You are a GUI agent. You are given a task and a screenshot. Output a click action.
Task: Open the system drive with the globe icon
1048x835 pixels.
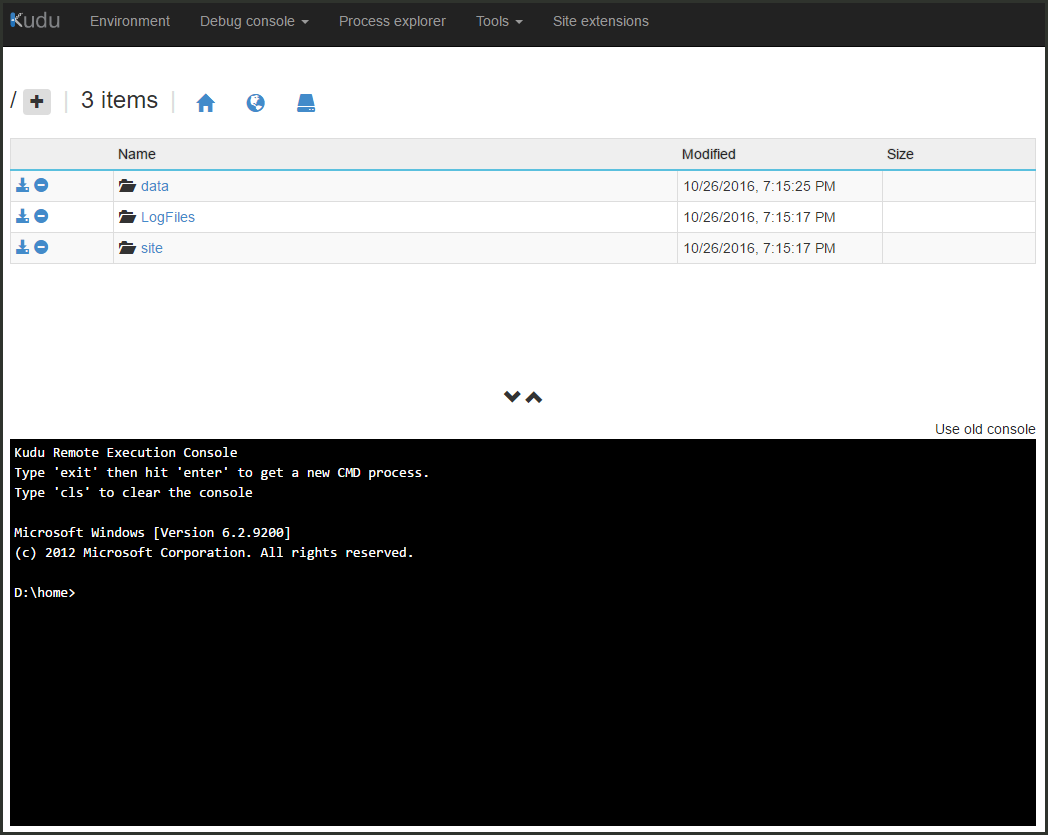[256, 101]
